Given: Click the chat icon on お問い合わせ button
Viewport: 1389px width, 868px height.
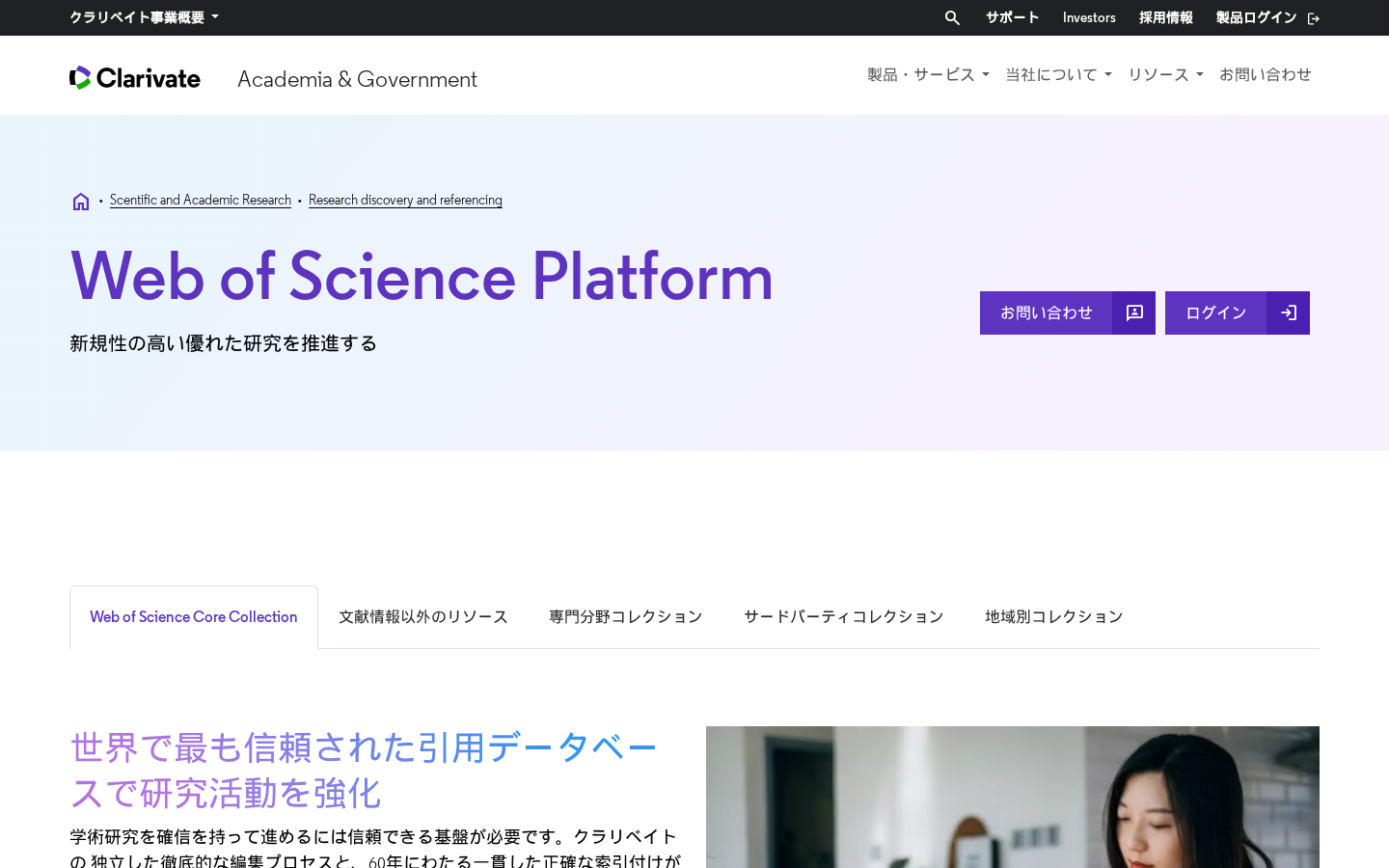Looking at the screenshot, I should 1134,312.
